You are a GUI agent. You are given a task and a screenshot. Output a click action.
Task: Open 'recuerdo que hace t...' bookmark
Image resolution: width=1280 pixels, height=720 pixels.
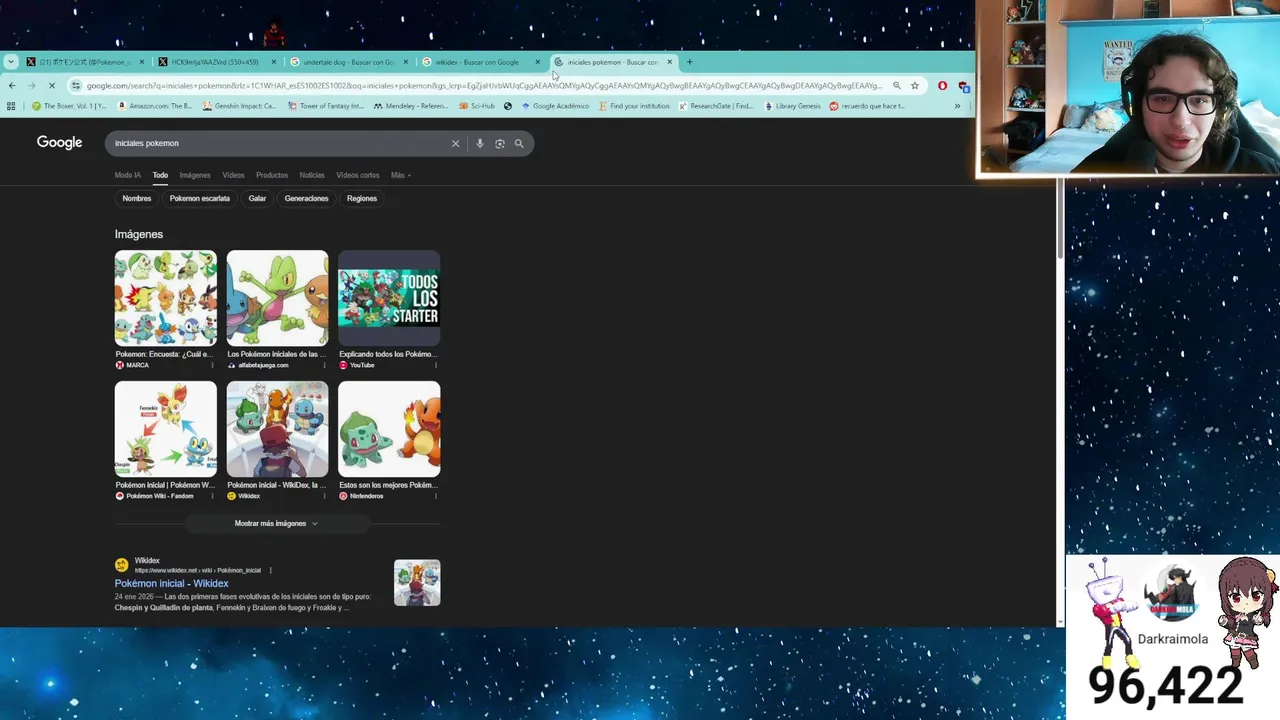(x=866, y=106)
